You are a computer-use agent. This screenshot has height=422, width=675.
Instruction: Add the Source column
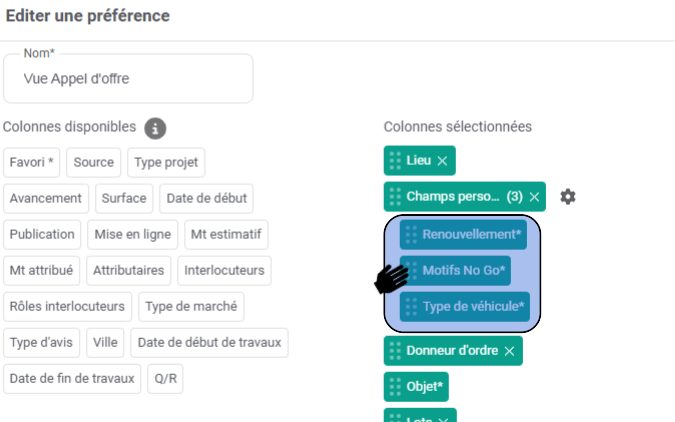(94, 162)
